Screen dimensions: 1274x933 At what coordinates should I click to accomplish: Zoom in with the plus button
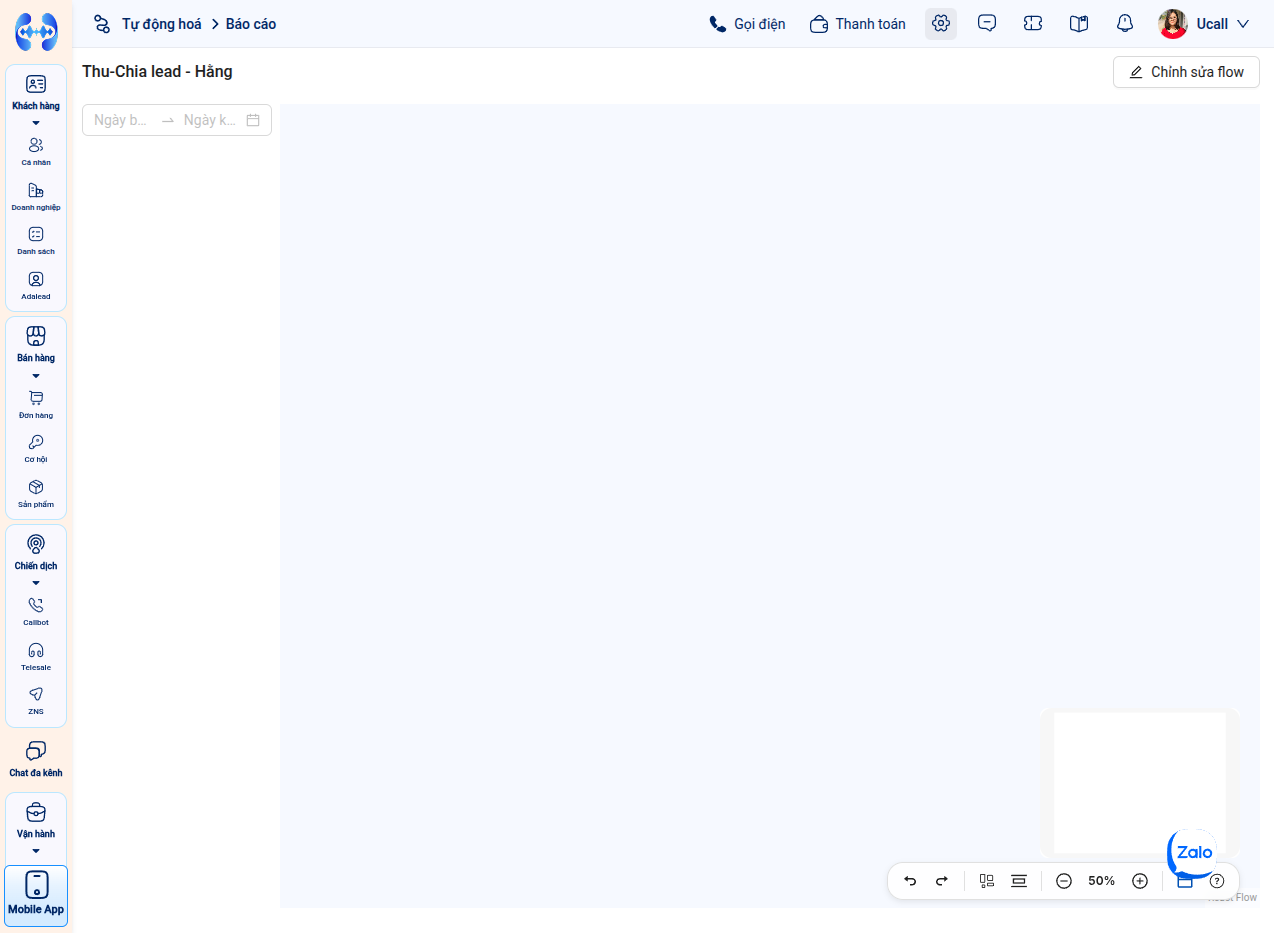(1140, 881)
